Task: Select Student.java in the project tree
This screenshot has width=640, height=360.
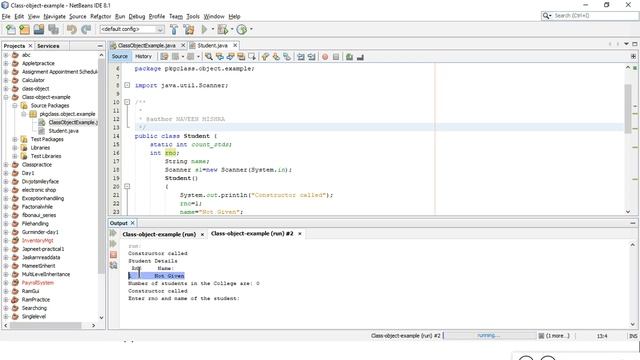Action: coord(63,131)
